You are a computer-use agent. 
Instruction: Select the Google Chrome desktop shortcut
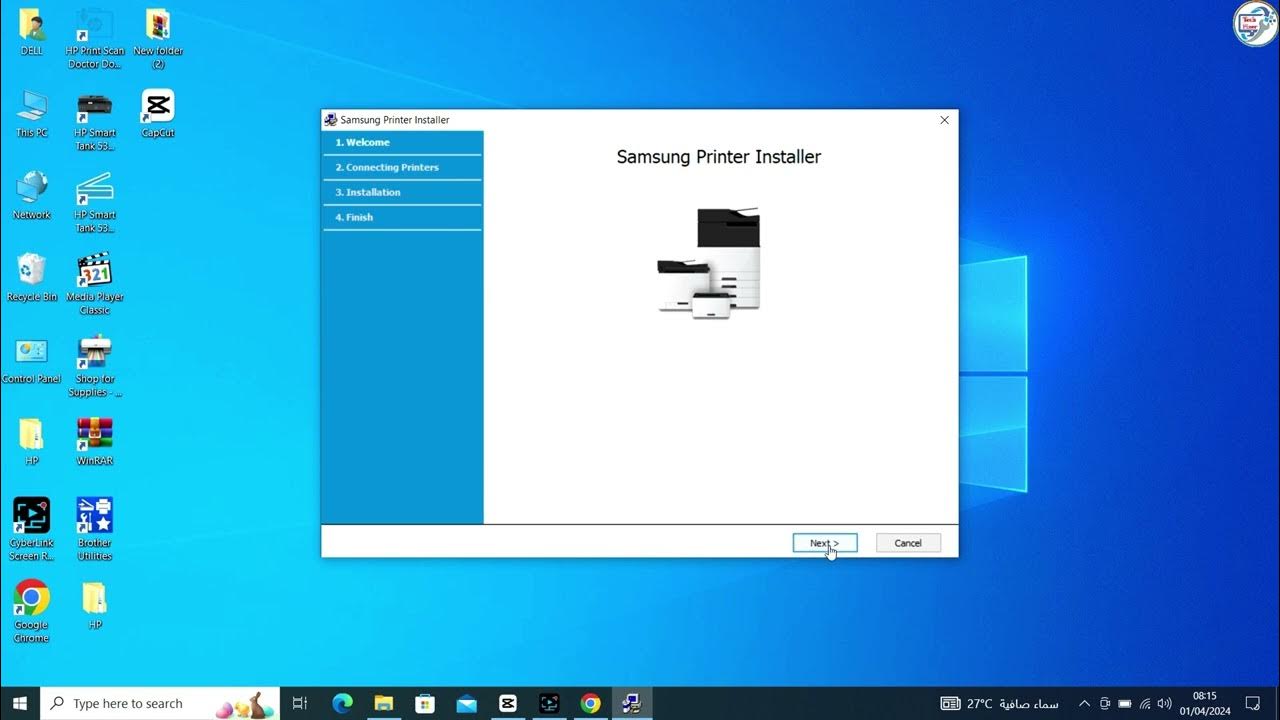(32, 613)
